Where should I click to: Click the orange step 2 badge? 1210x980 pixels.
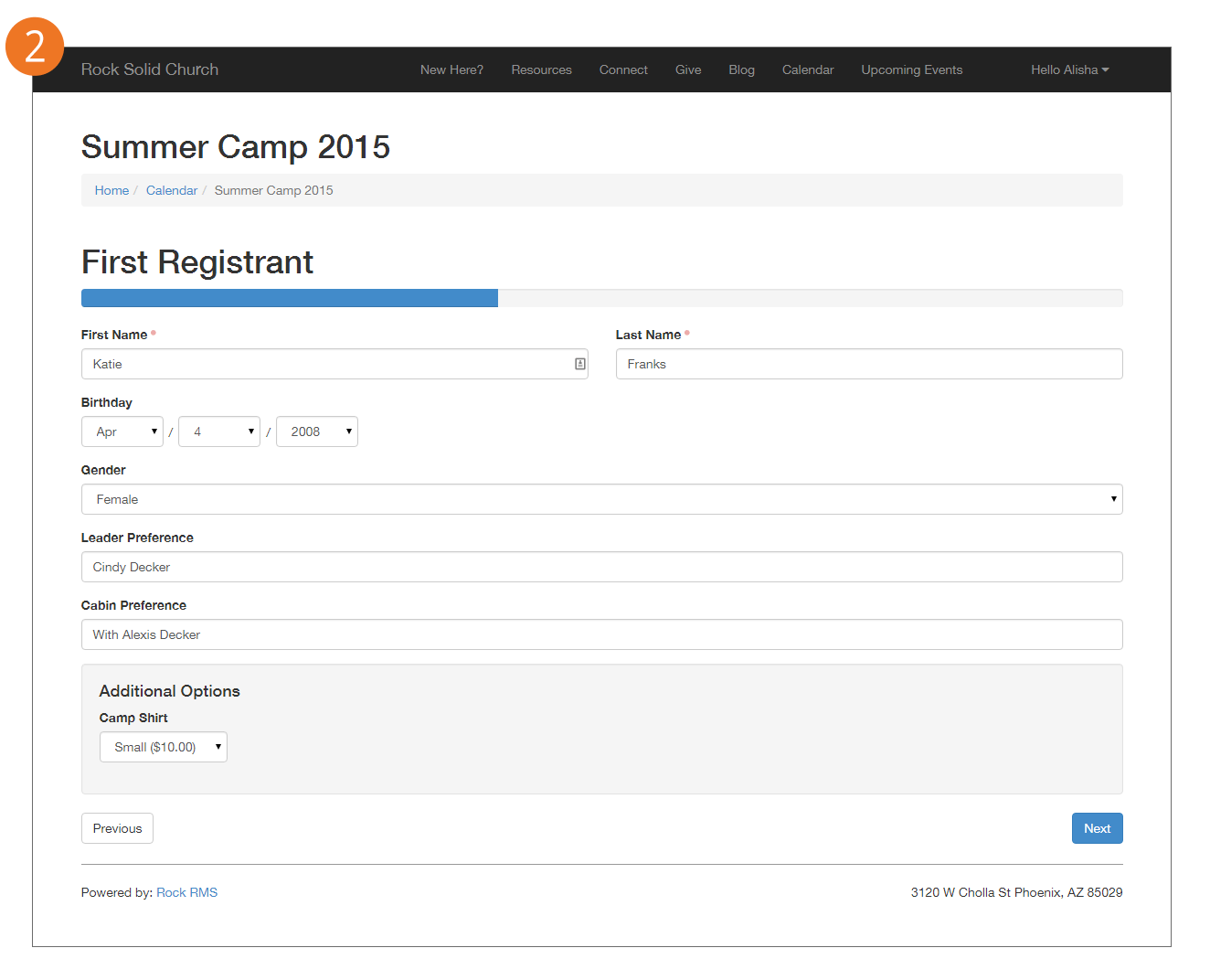(35, 47)
